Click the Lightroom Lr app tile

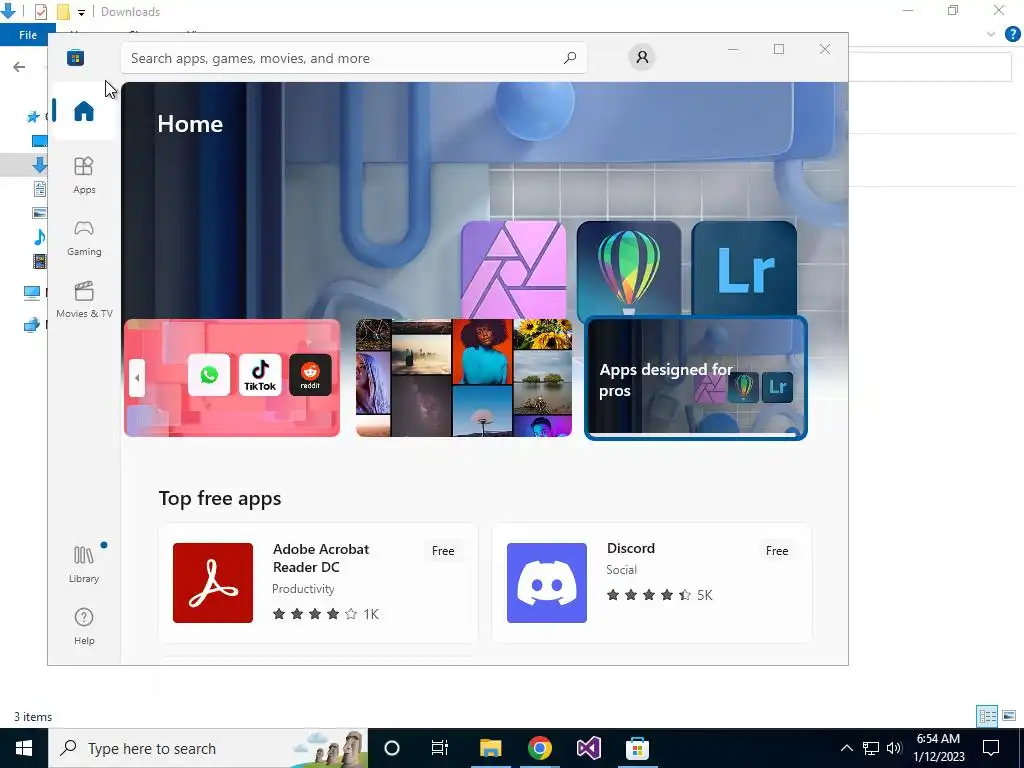point(744,269)
